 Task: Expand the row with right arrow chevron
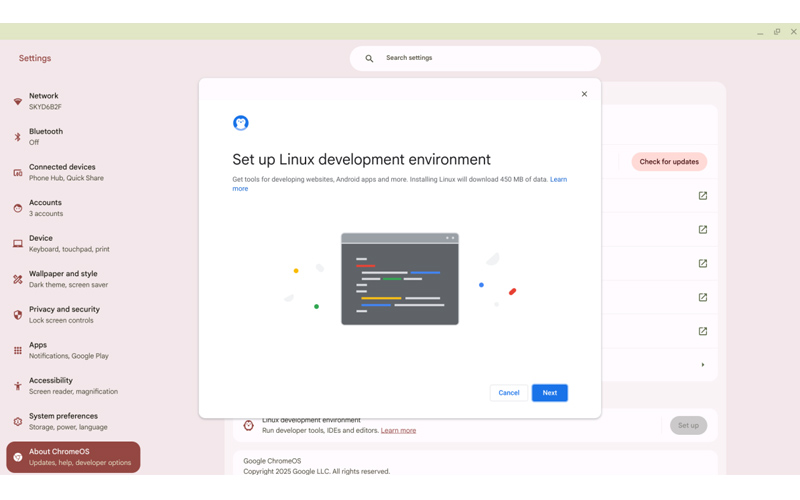tap(703, 365)
